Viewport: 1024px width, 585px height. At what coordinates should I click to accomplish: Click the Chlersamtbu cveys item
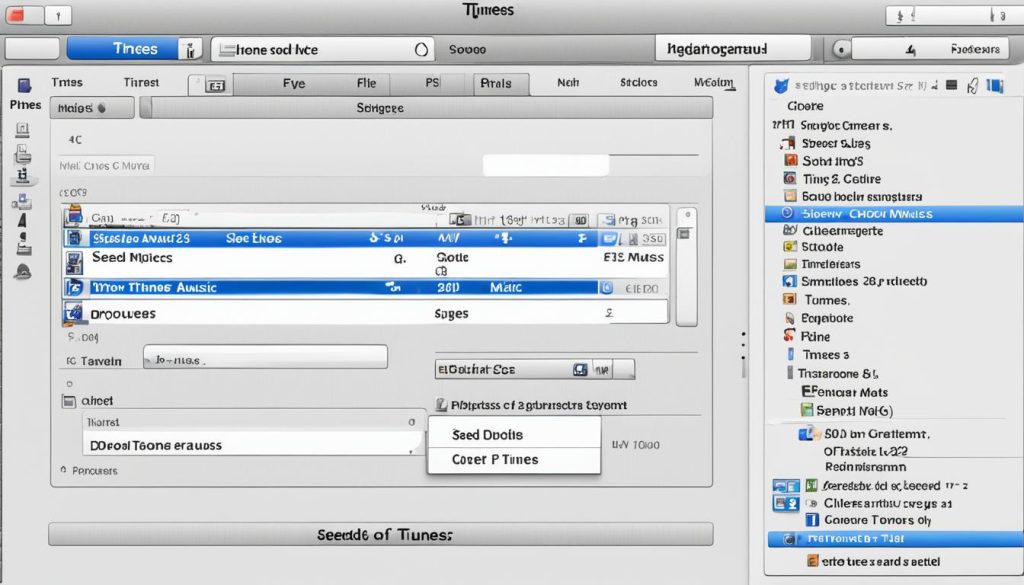click(x=888, y=503)
